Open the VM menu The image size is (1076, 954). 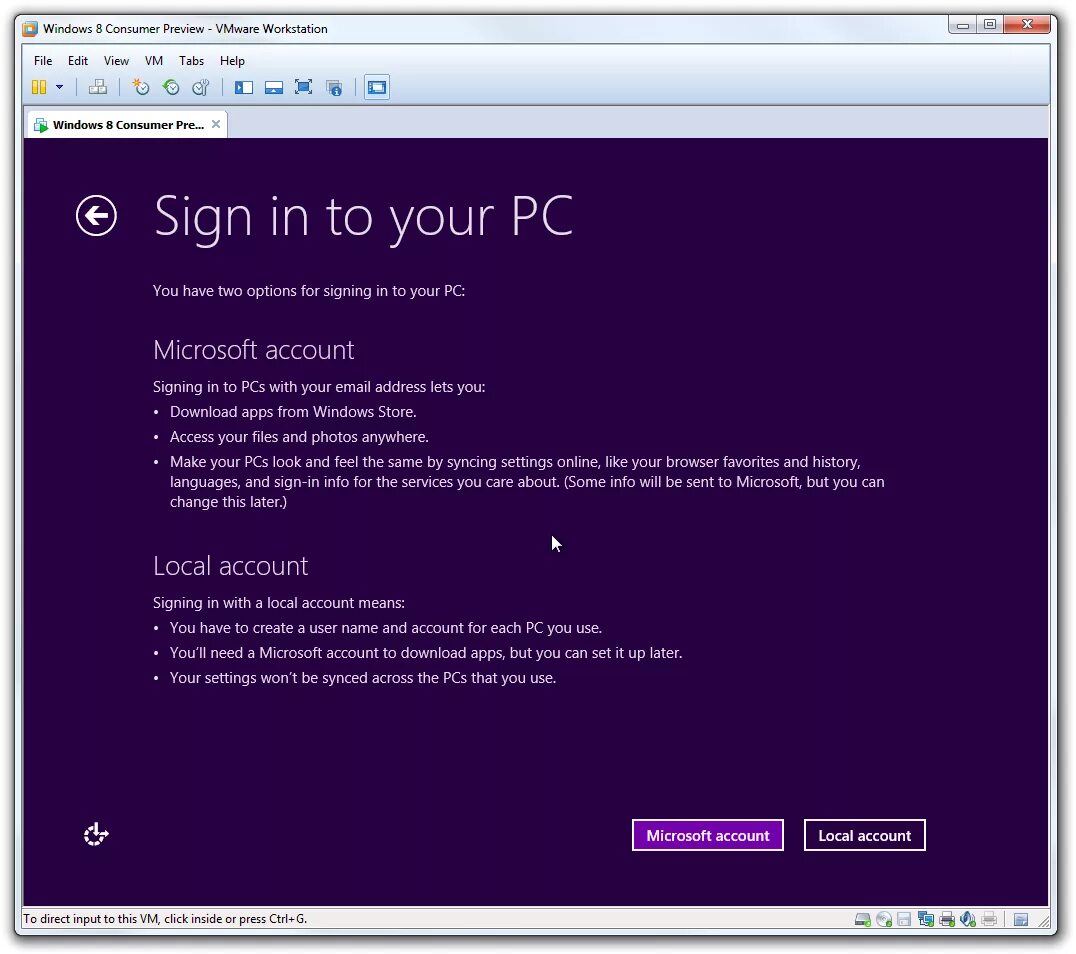[154, 60]
